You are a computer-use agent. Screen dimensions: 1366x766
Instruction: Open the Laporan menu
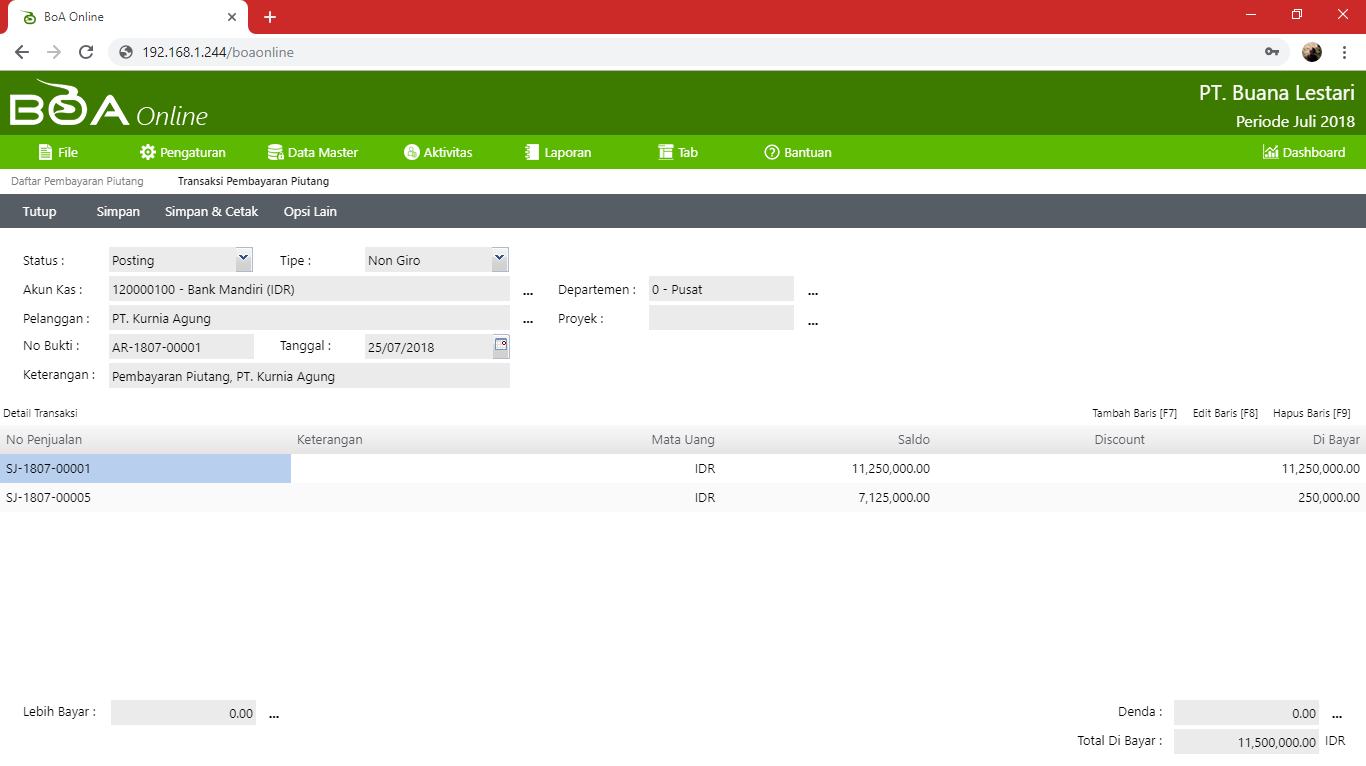click(x=558, y=153)
